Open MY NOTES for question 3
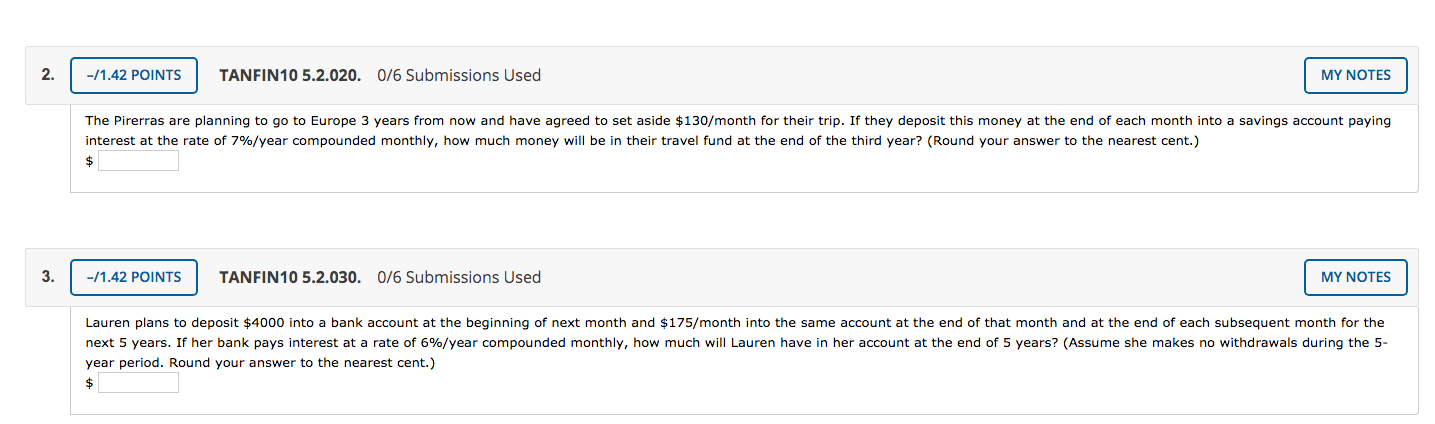Viewport: 1435px width, 424px height. (1355, 277)
